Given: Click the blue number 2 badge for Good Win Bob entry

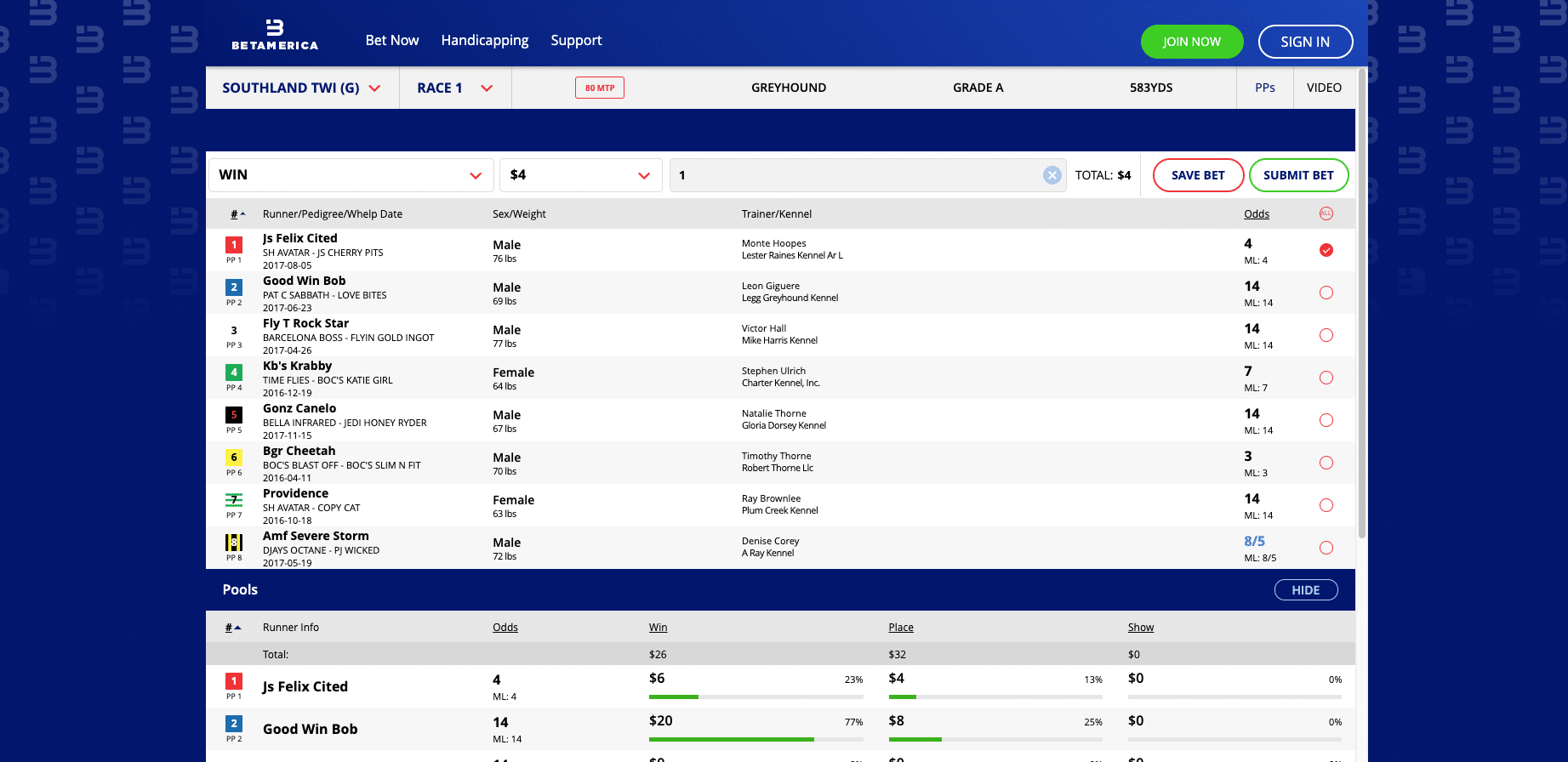Looking at the screenshot, I should coord(234,287).
